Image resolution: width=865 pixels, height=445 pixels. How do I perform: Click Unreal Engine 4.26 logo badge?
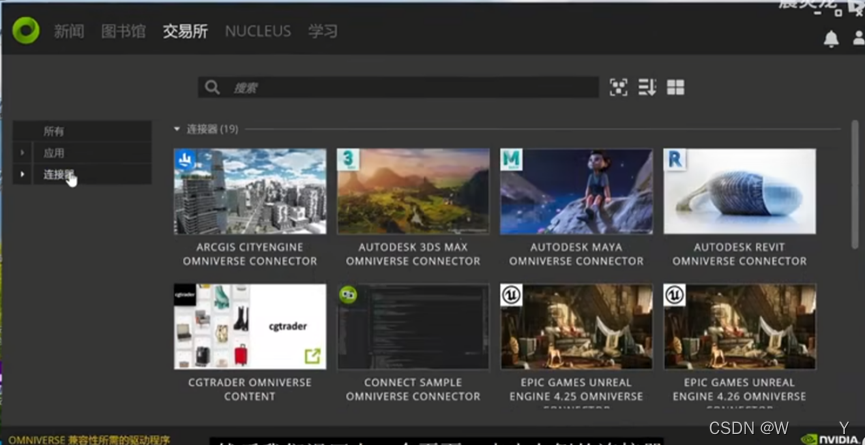pyautogui.click(x=675, y=295)
